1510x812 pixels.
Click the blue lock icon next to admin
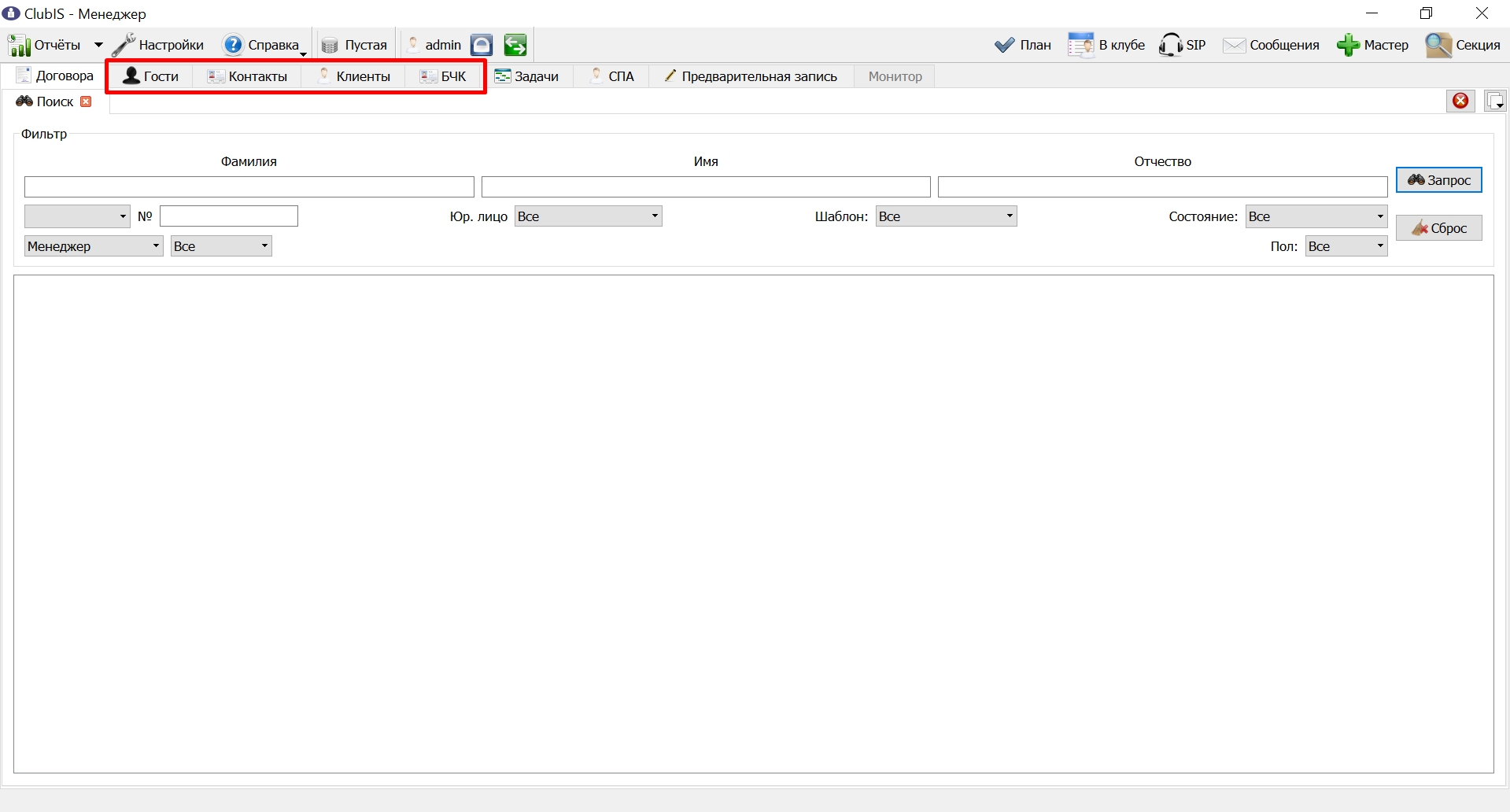coord(482,45)
